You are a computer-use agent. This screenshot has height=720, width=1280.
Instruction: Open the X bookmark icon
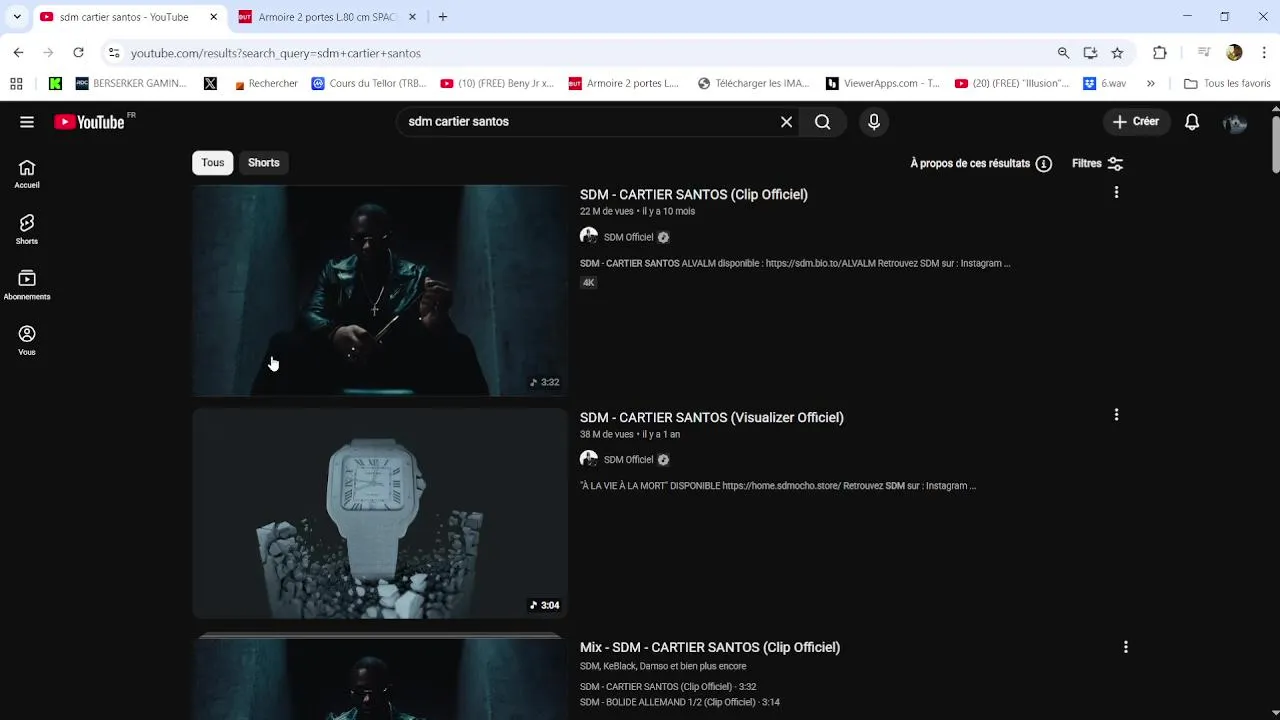point(210,84)
